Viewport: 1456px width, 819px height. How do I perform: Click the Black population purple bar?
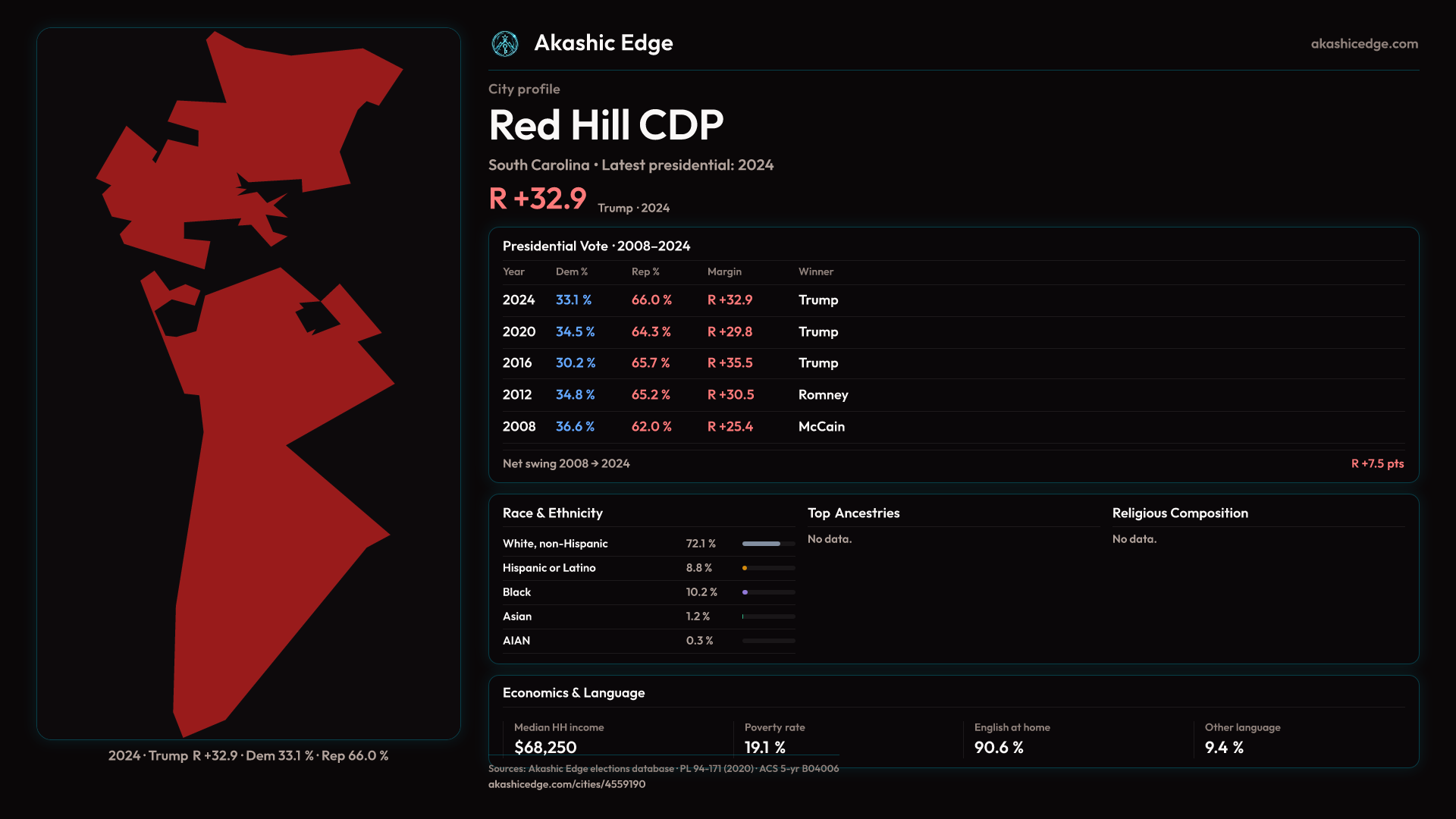(746, 592)
